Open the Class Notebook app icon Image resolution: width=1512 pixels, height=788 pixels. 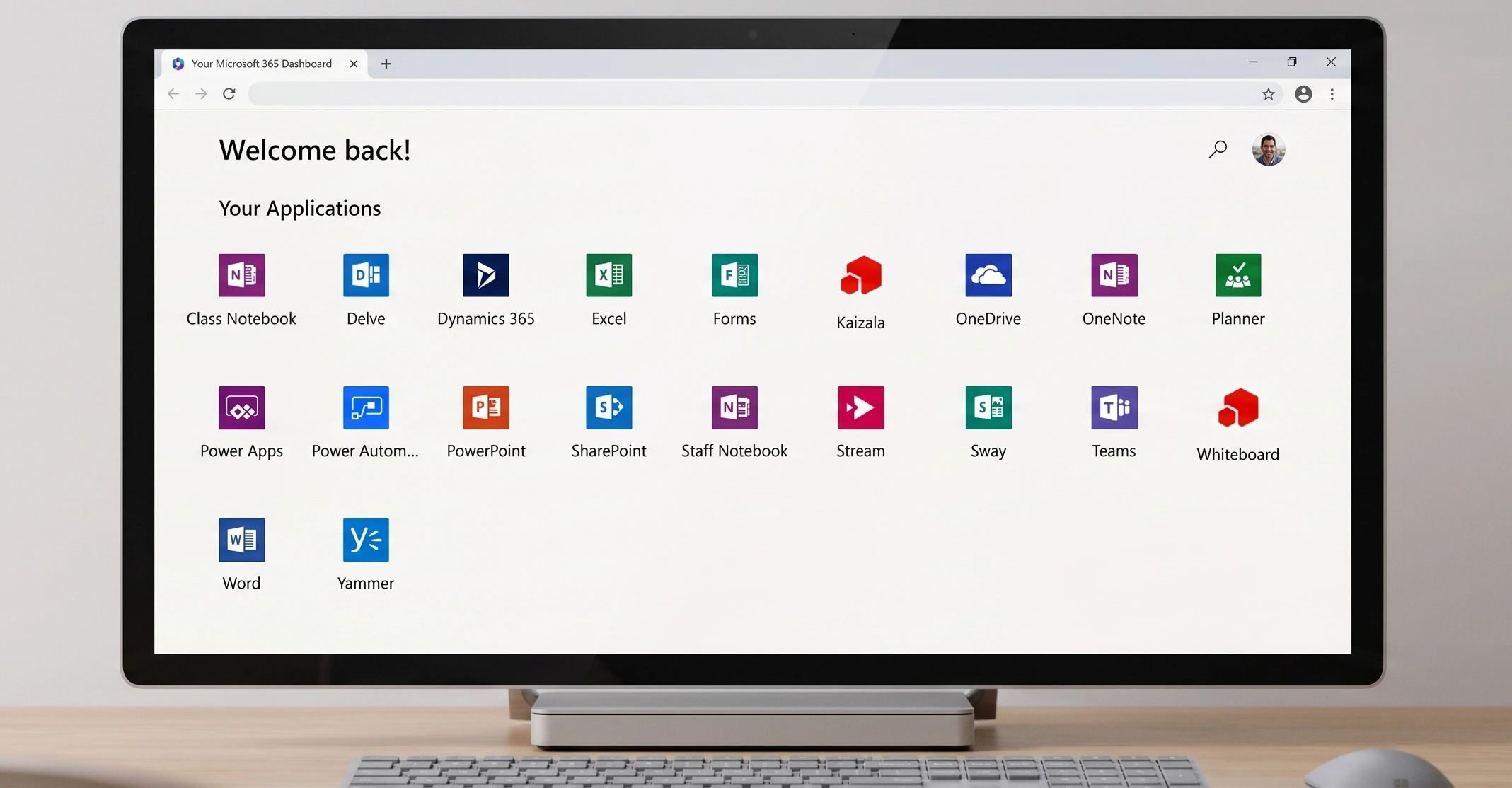point(241,275)
